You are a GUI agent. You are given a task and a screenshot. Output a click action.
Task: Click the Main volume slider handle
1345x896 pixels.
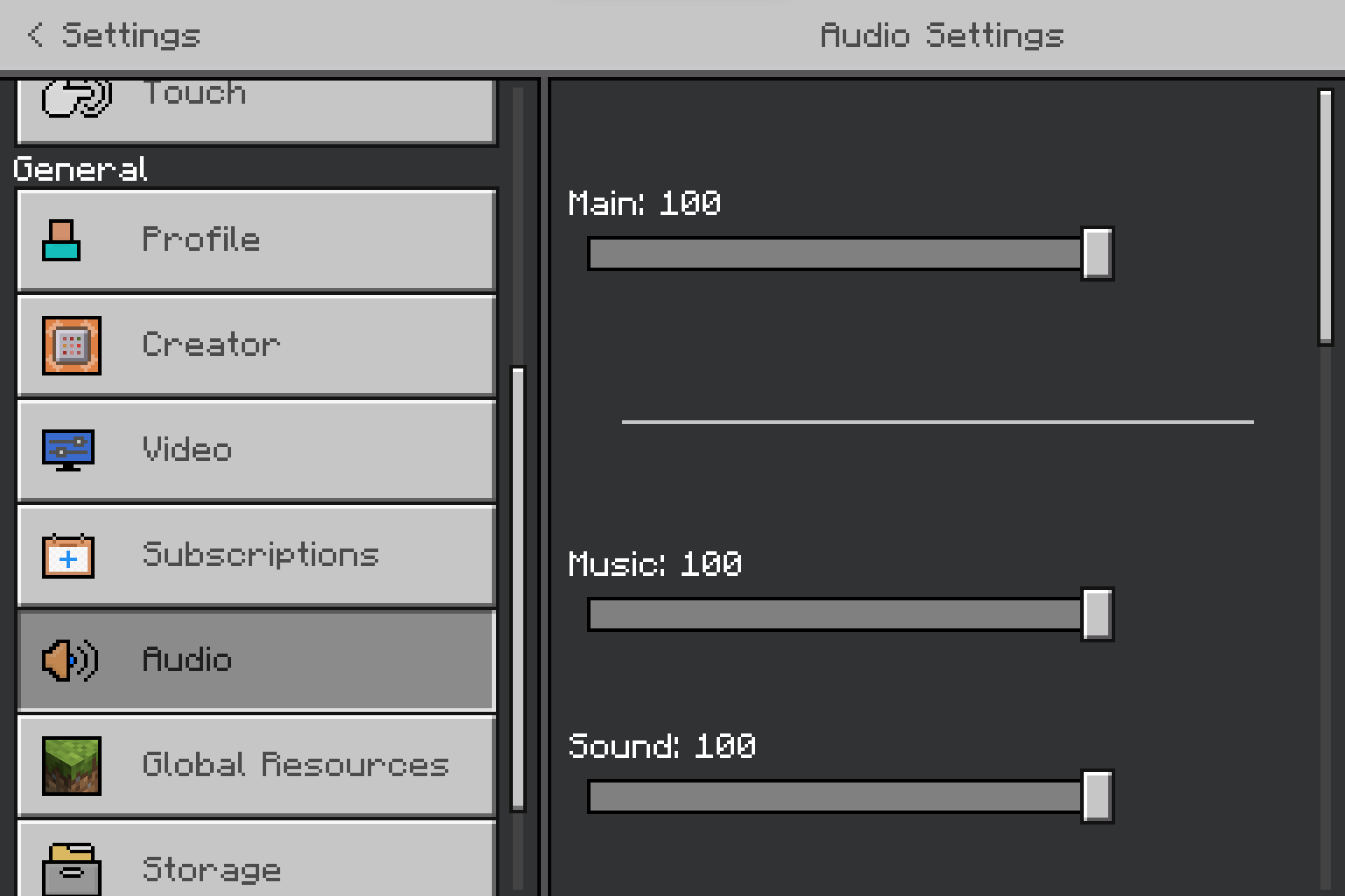(x=1097, y=254)
